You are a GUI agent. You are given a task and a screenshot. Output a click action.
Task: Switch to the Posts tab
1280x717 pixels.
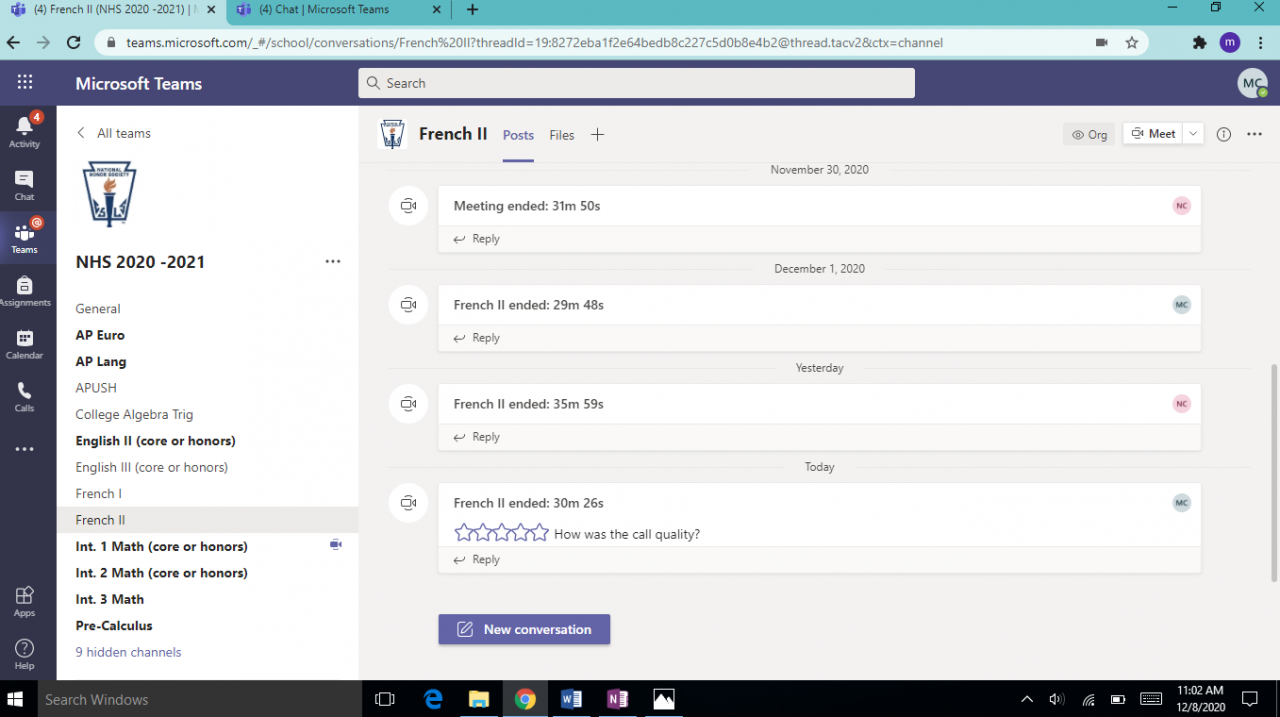[518, 135]
